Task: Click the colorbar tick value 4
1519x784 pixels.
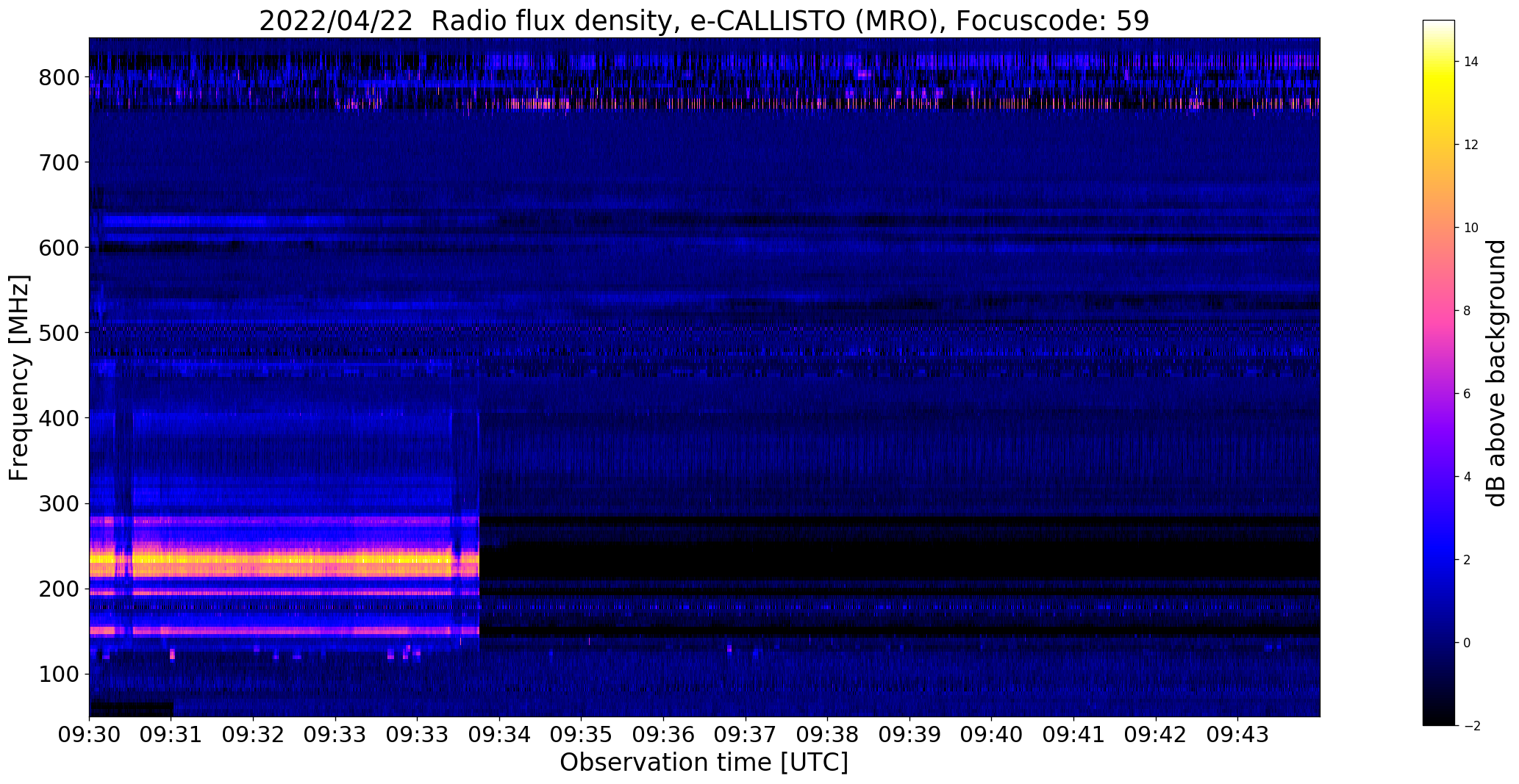Action: (1468, 477)
